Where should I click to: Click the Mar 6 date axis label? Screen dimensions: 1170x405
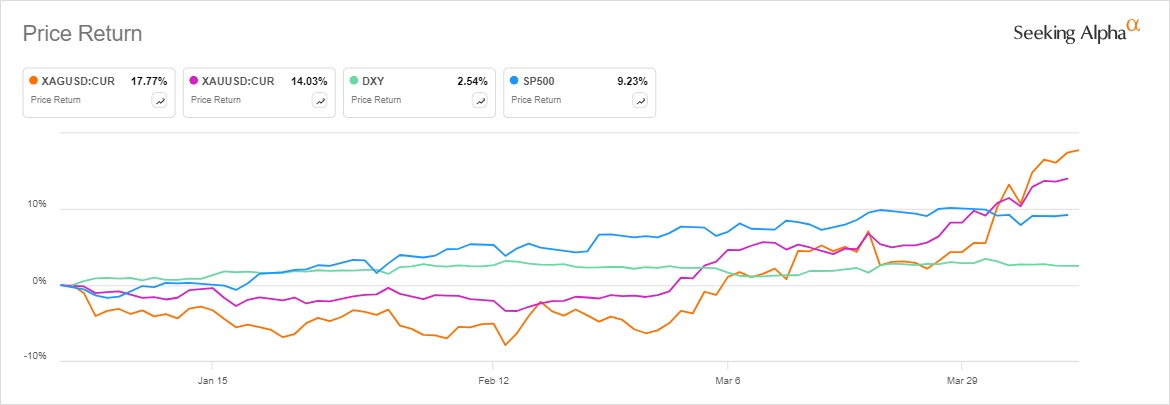(727, 381)
